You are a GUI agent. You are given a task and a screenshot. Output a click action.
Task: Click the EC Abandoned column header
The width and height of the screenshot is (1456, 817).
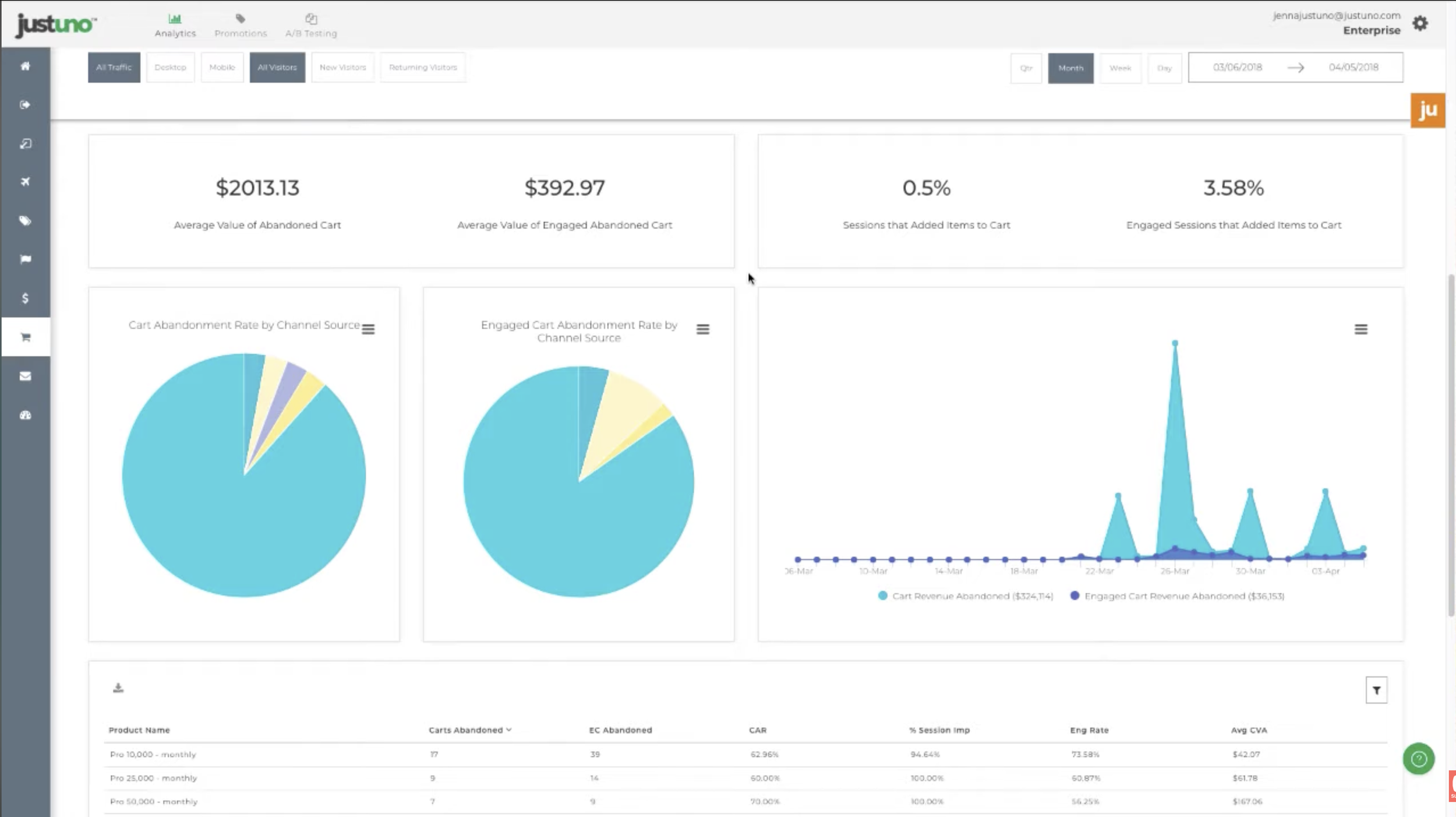[620, 730]
